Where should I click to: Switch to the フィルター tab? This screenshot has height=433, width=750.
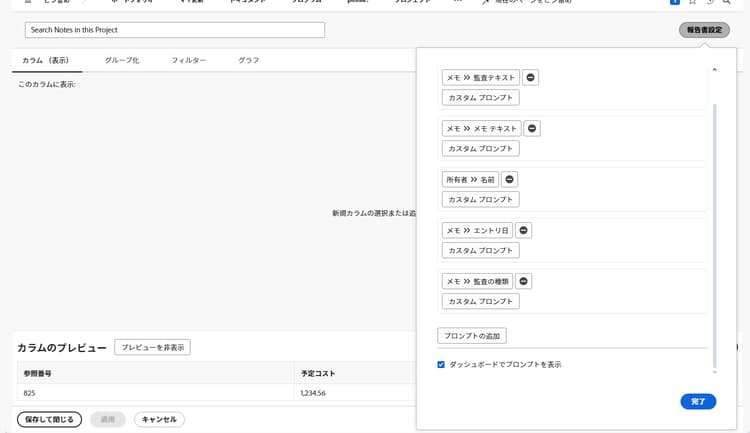pos(189,60)
